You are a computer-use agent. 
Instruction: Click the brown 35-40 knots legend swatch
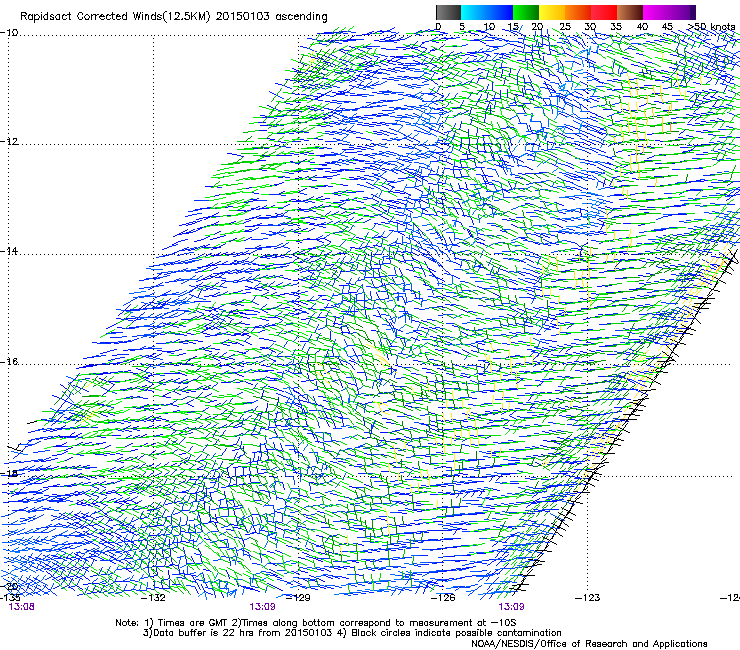[x=630, y=12]
